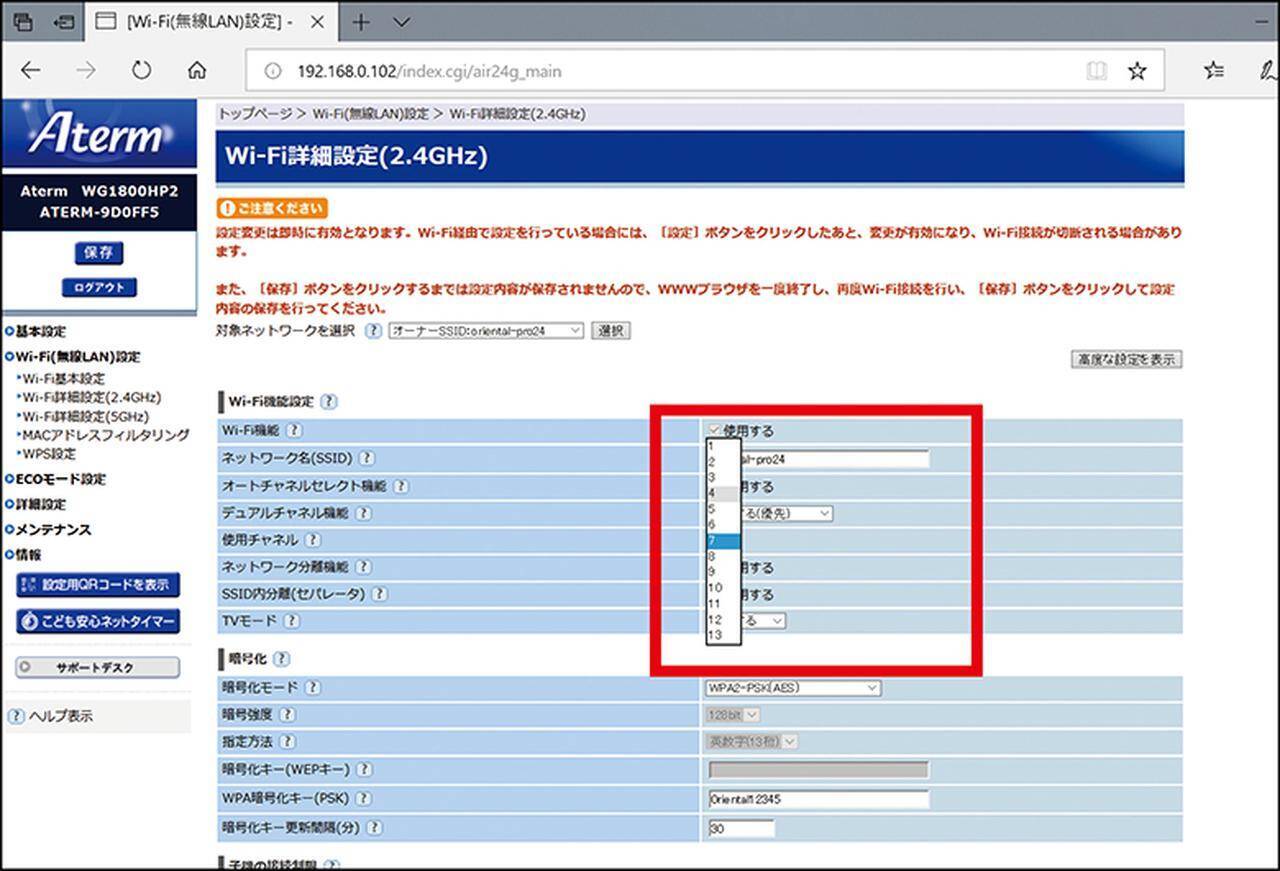Go to browser home icon
Viewport: 1280px width, 871px height.
[197, 71]
